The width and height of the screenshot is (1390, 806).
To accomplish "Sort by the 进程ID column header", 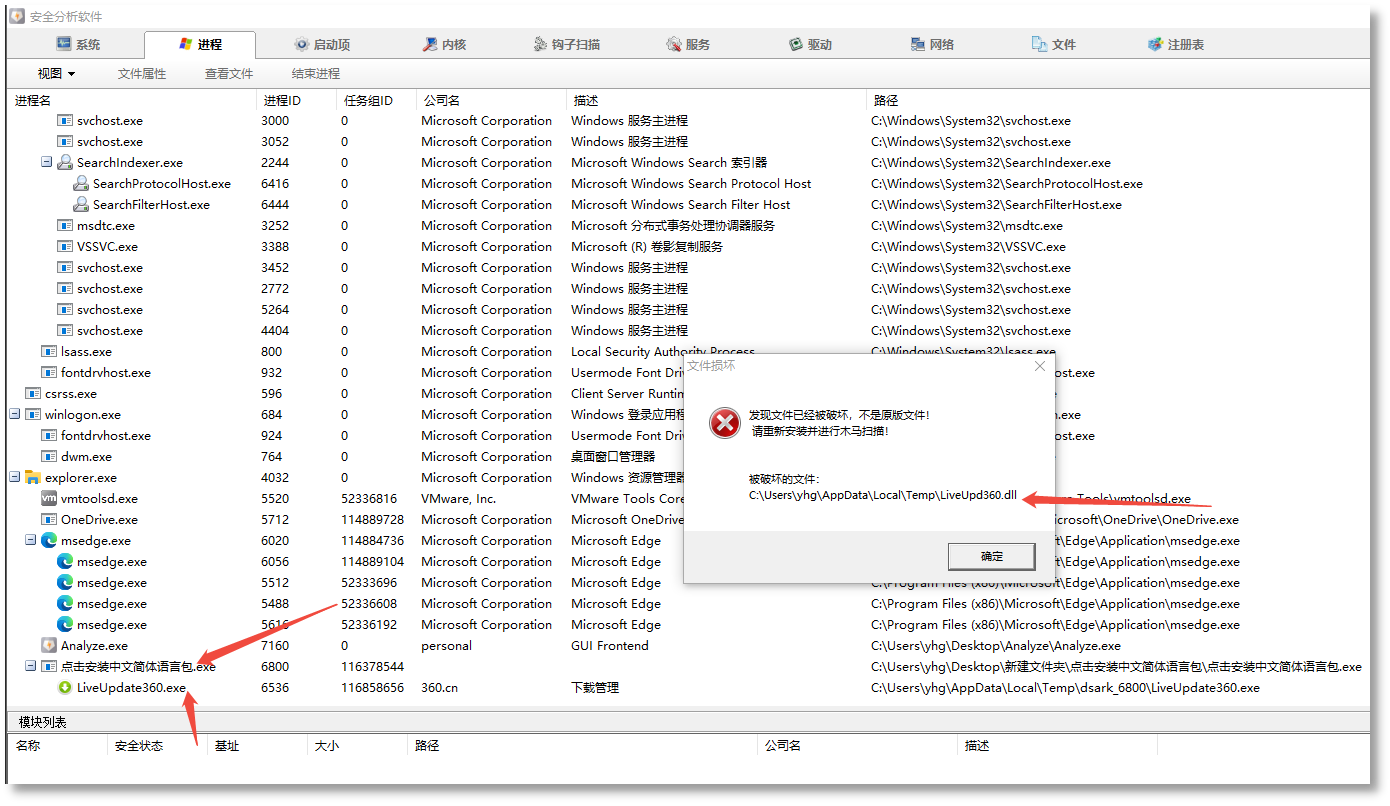I will (297, 100).
